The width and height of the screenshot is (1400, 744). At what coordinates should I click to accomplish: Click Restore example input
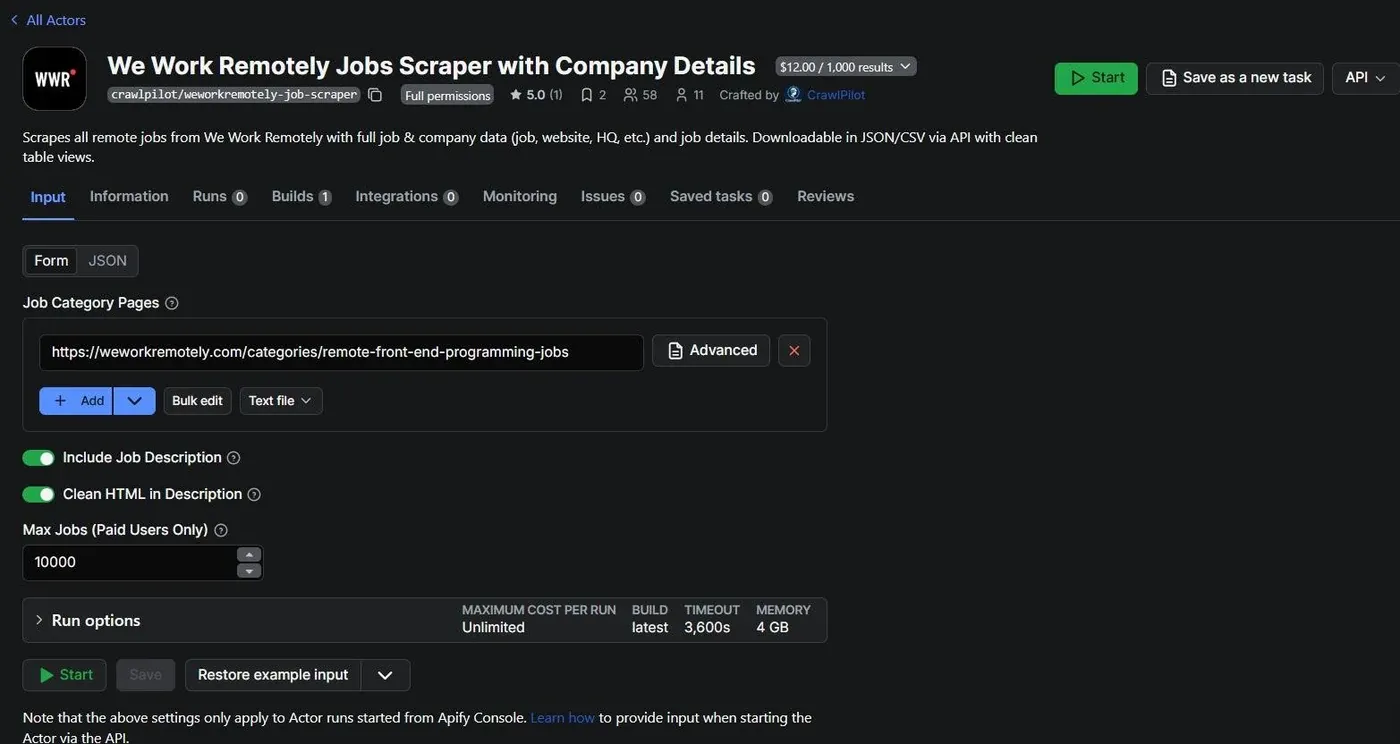[x=273, y=675]
